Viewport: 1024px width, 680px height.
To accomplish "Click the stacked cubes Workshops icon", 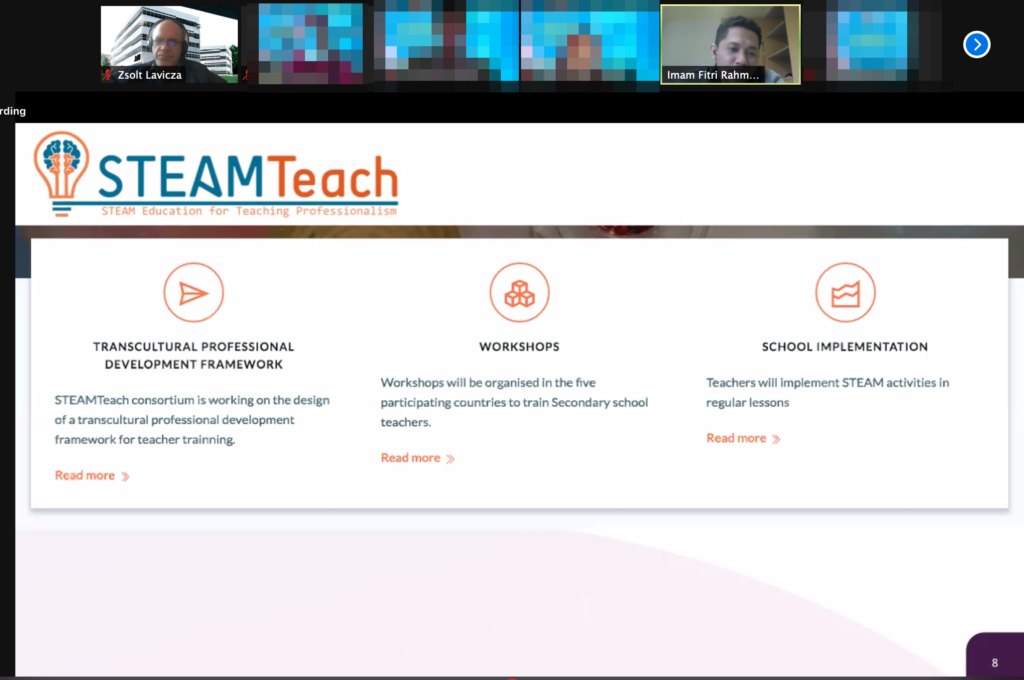I will [519, 293].
